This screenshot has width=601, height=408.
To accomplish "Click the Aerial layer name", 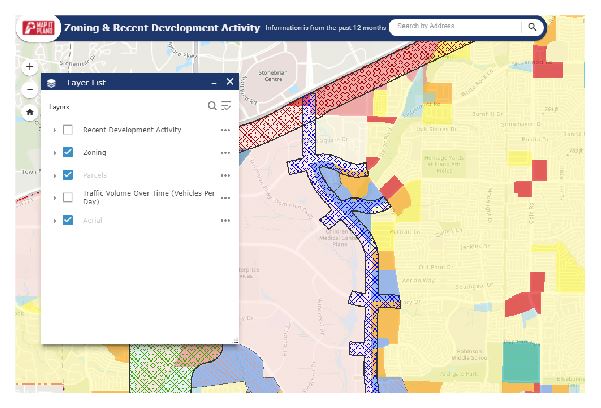I will (92, 220).
